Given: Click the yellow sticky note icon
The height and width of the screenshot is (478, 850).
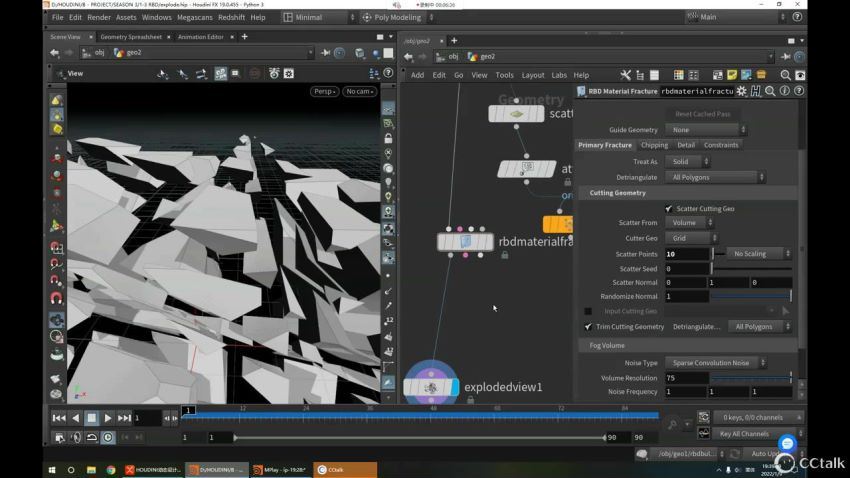Looking at the screenshot, I should (732, 75).
